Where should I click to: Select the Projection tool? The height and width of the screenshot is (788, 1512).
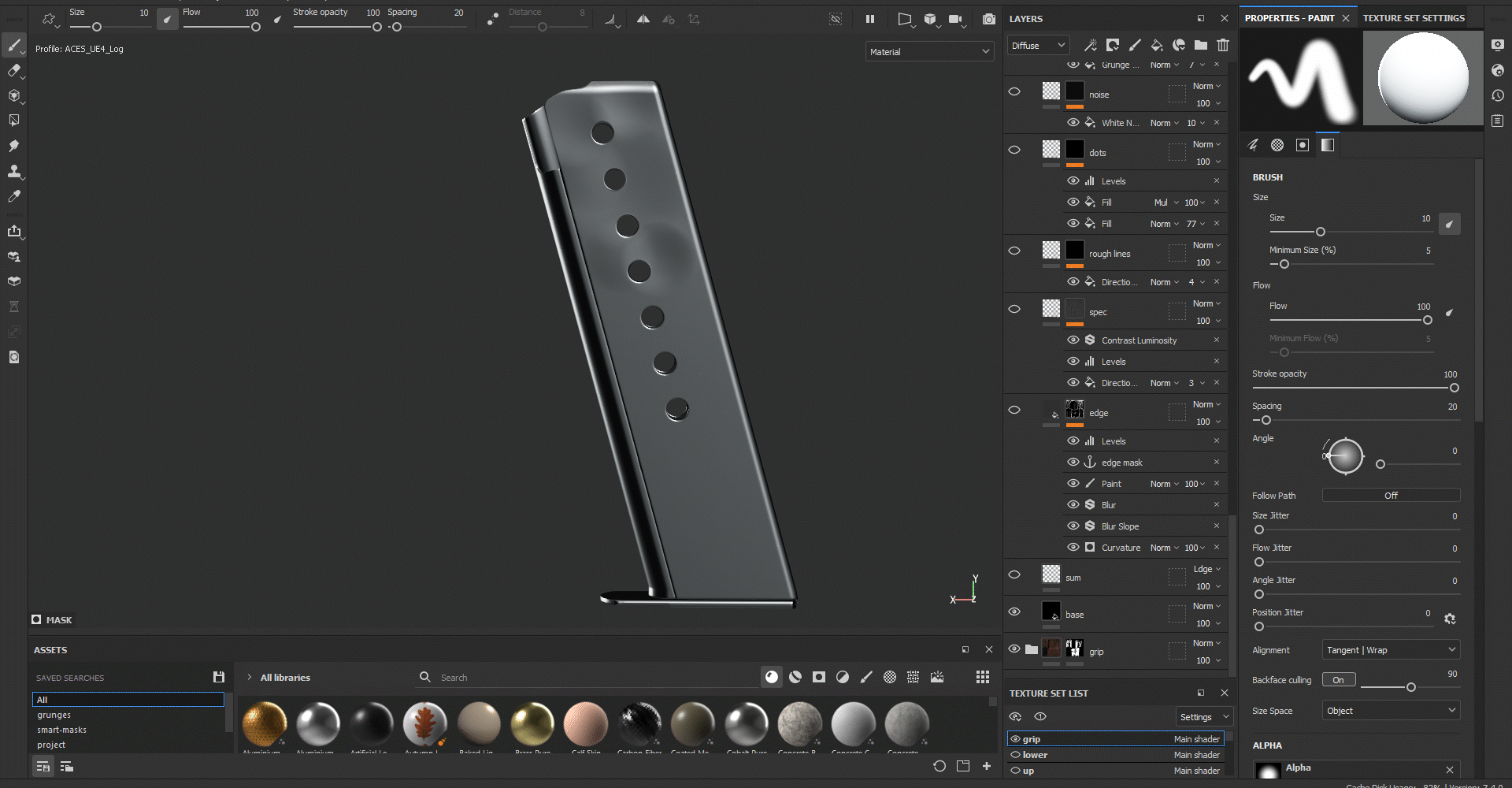click(x=14, y=95)
